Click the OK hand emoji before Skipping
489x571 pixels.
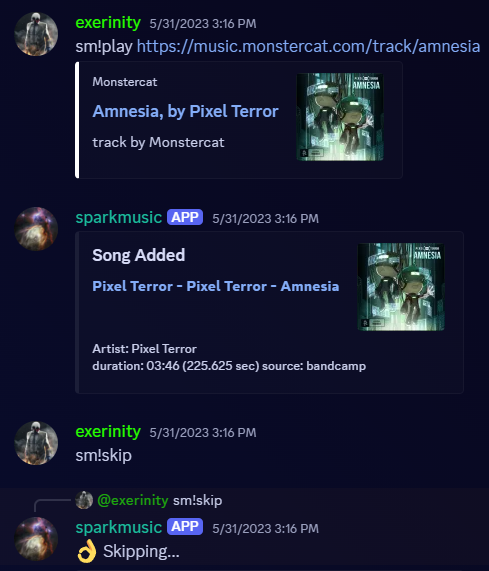87,551
